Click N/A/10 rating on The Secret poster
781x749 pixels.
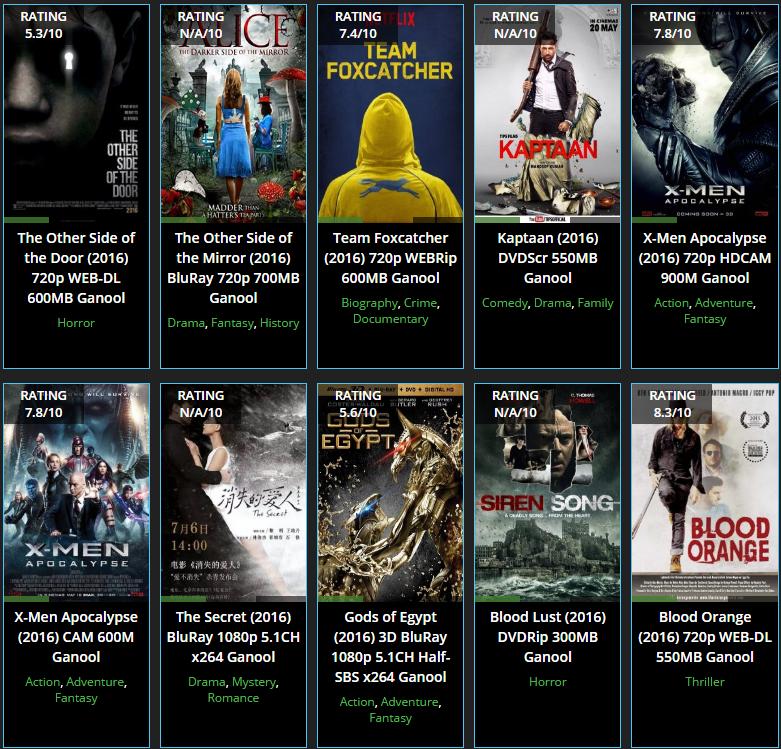[x=201, y=404]
